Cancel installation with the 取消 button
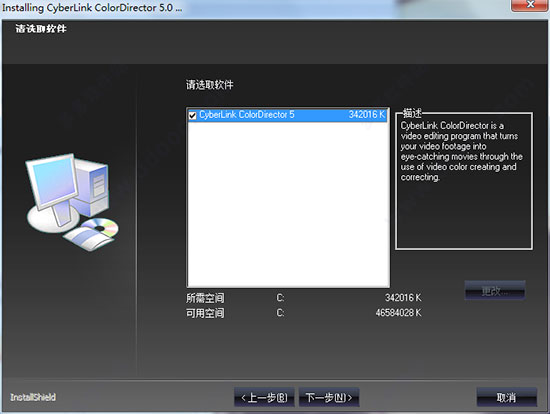Screen dimensions: 550x414 507,398
